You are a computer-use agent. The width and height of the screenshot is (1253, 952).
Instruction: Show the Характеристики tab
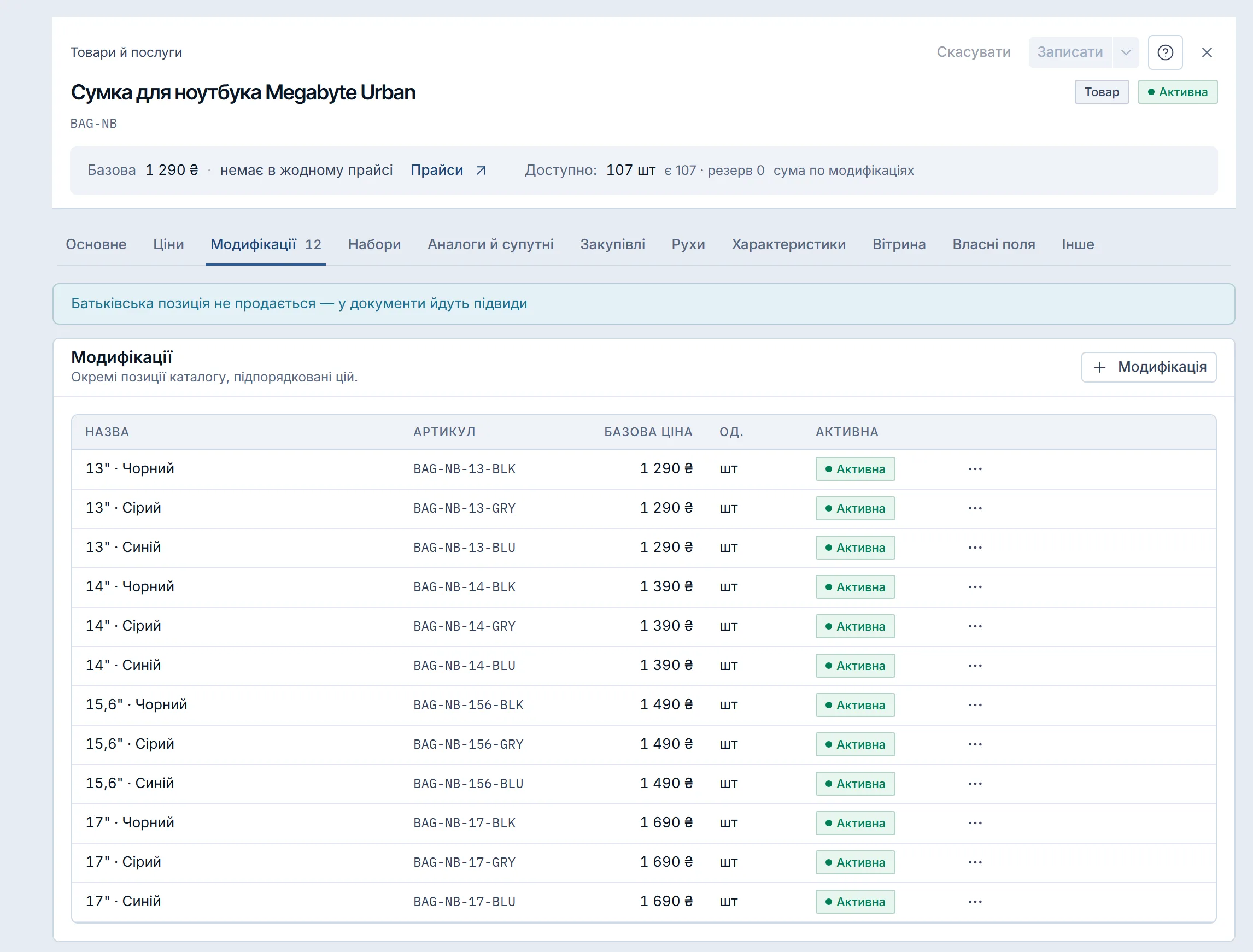pos(788,244)
